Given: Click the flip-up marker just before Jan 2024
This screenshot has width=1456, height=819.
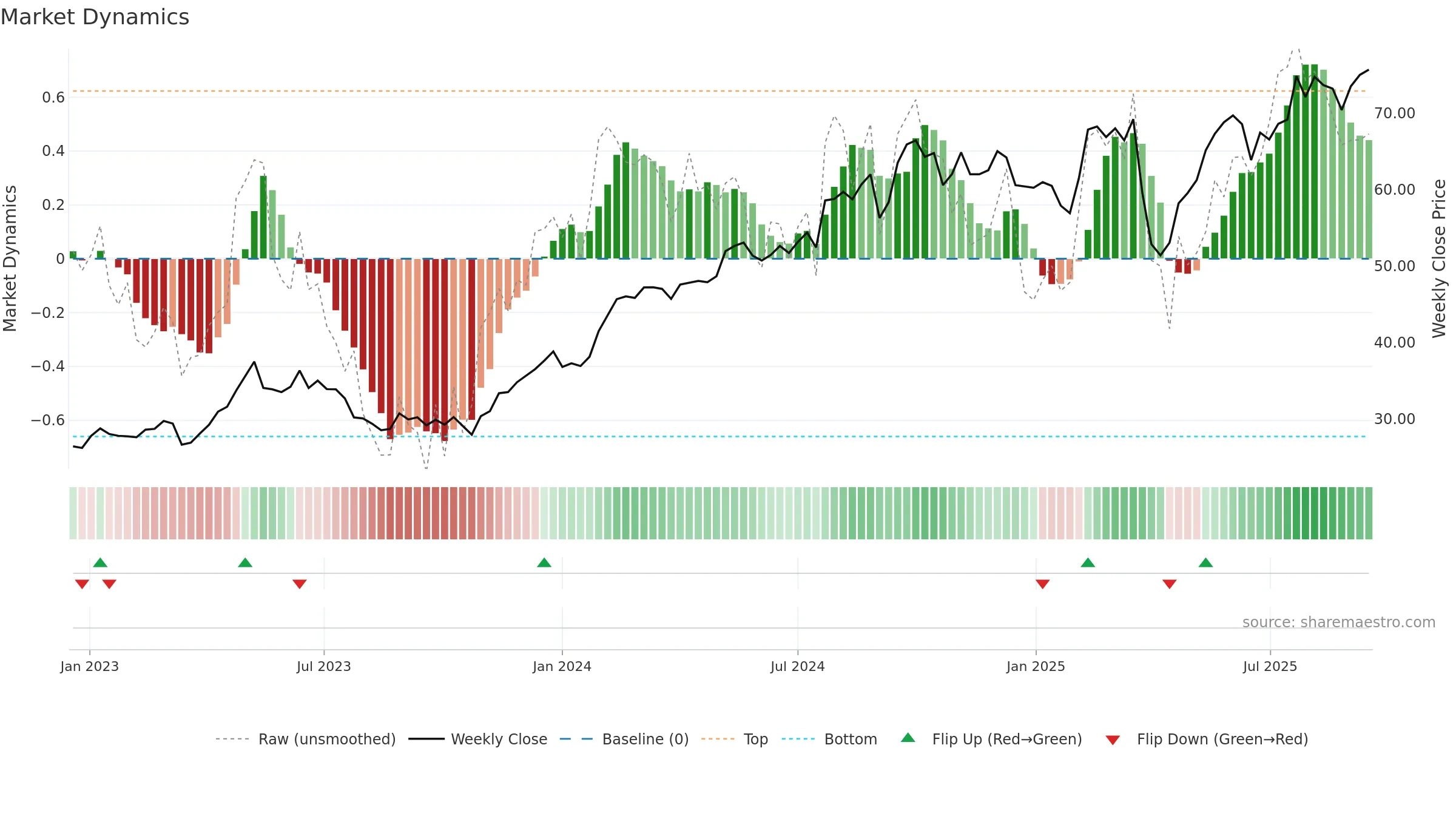Looking at the screenshot, I should 544,562.
